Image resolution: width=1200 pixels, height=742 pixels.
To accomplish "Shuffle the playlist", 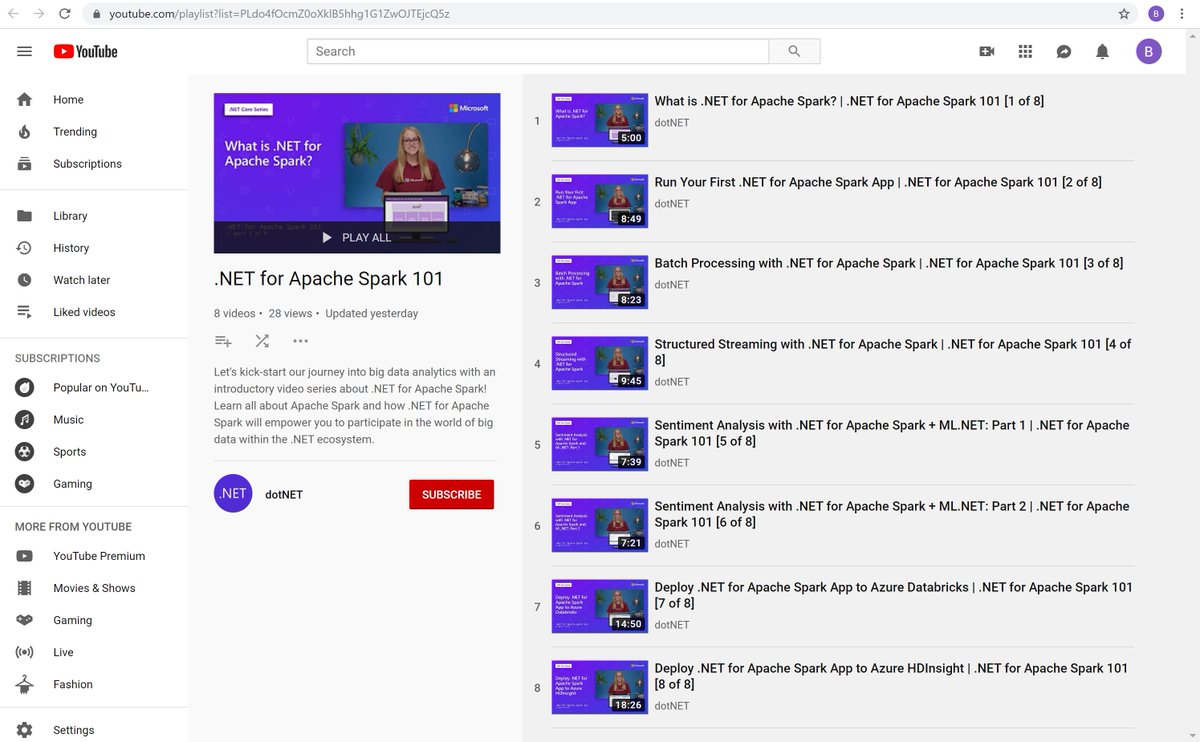I will (262, 341).
